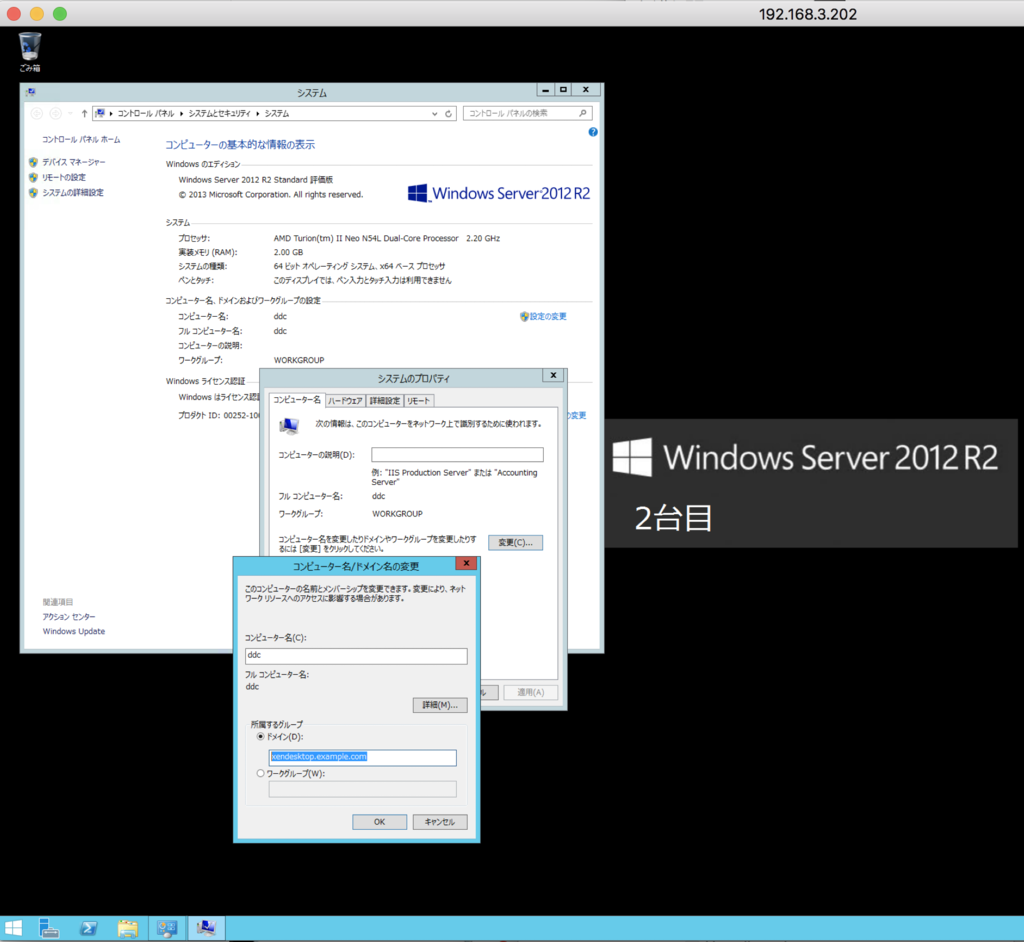The image size is (1024, 942).
Task: Click the 2.00 GB RAM value
Action: 288,252
